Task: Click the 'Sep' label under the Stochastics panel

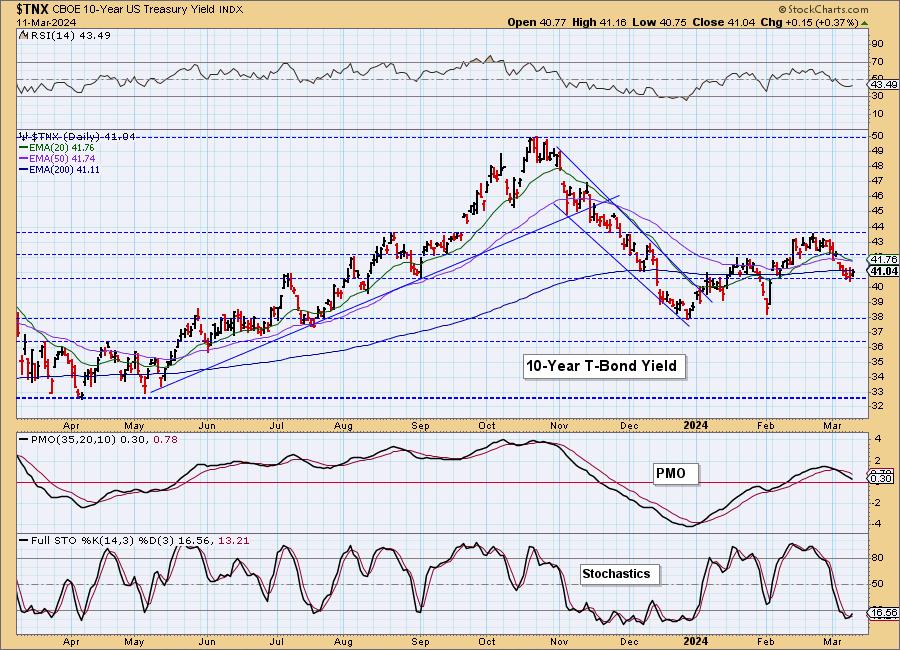Action: 421,641
